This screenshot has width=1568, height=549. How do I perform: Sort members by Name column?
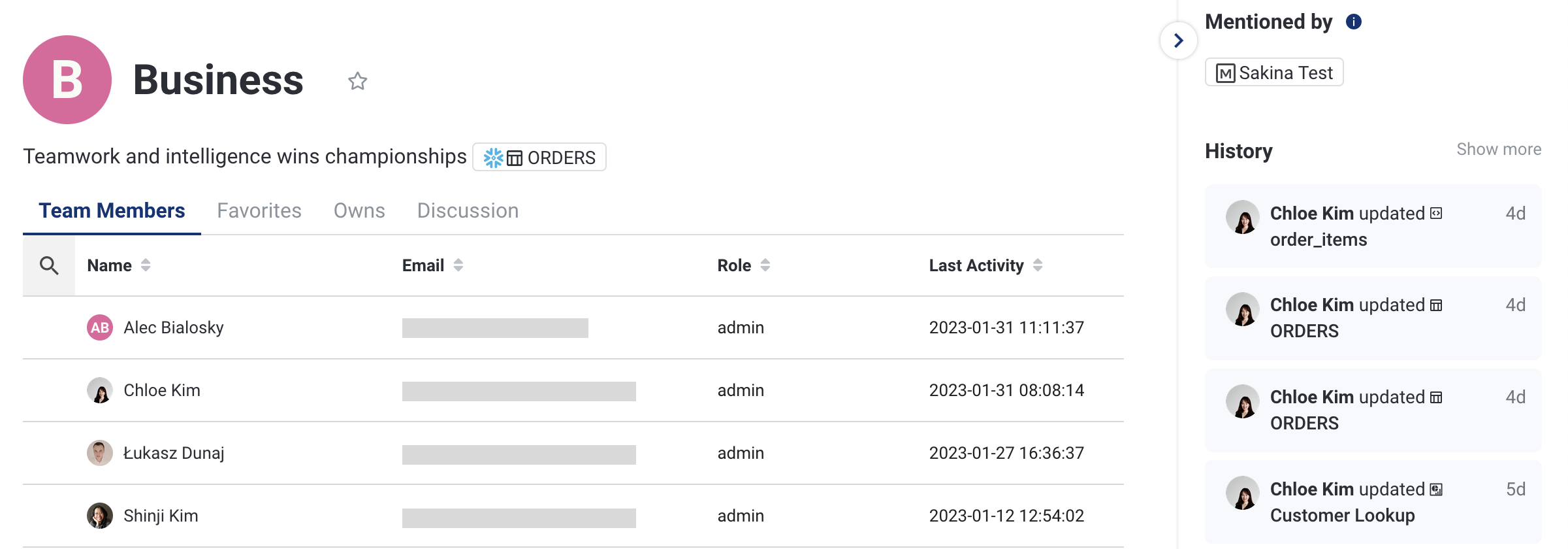[x=146, y=265]
